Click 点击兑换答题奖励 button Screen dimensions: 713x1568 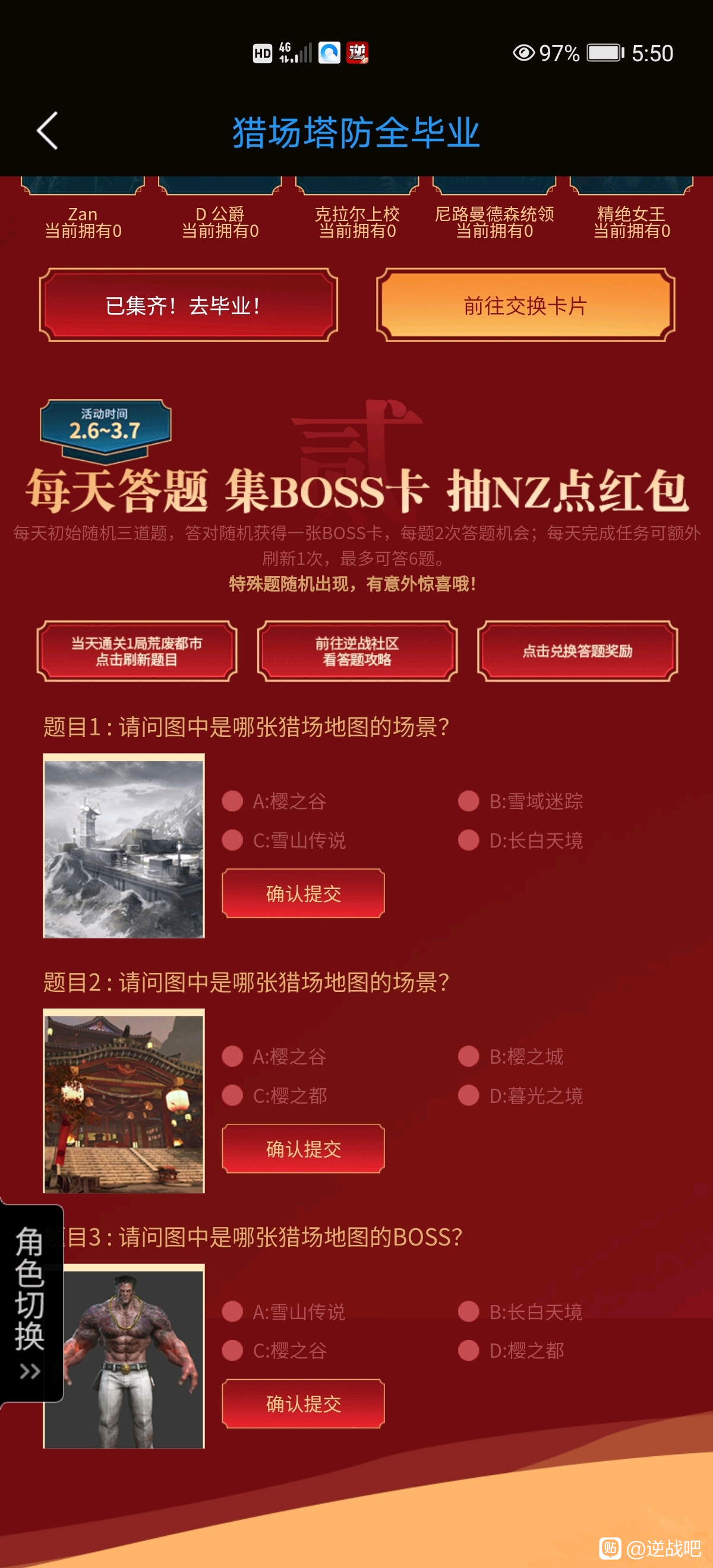pyautogui.click(x=578, y=651)
